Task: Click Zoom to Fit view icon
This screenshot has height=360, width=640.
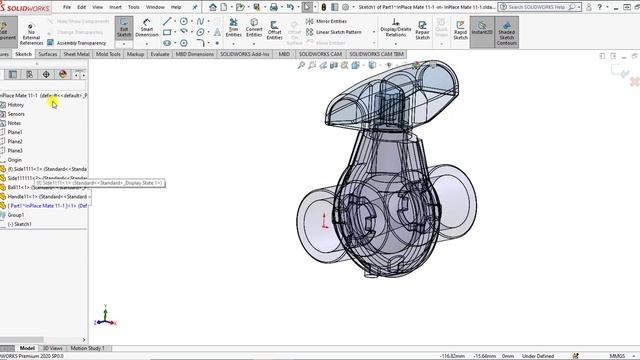Action: pos(301,65)
